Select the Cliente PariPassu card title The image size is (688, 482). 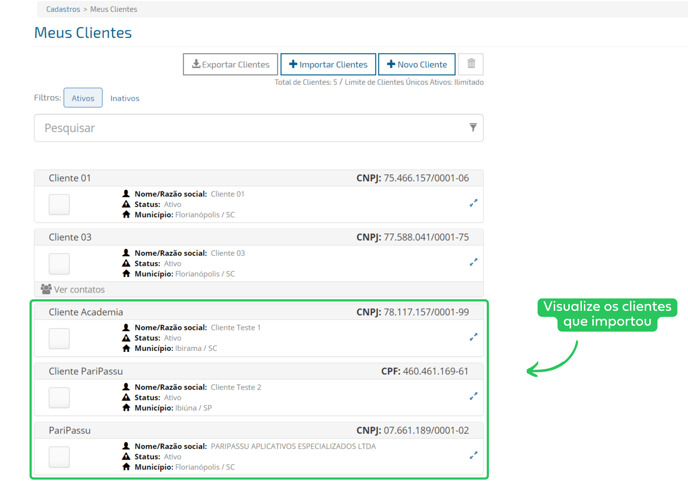pyautogui.click(x=86, y=371)
